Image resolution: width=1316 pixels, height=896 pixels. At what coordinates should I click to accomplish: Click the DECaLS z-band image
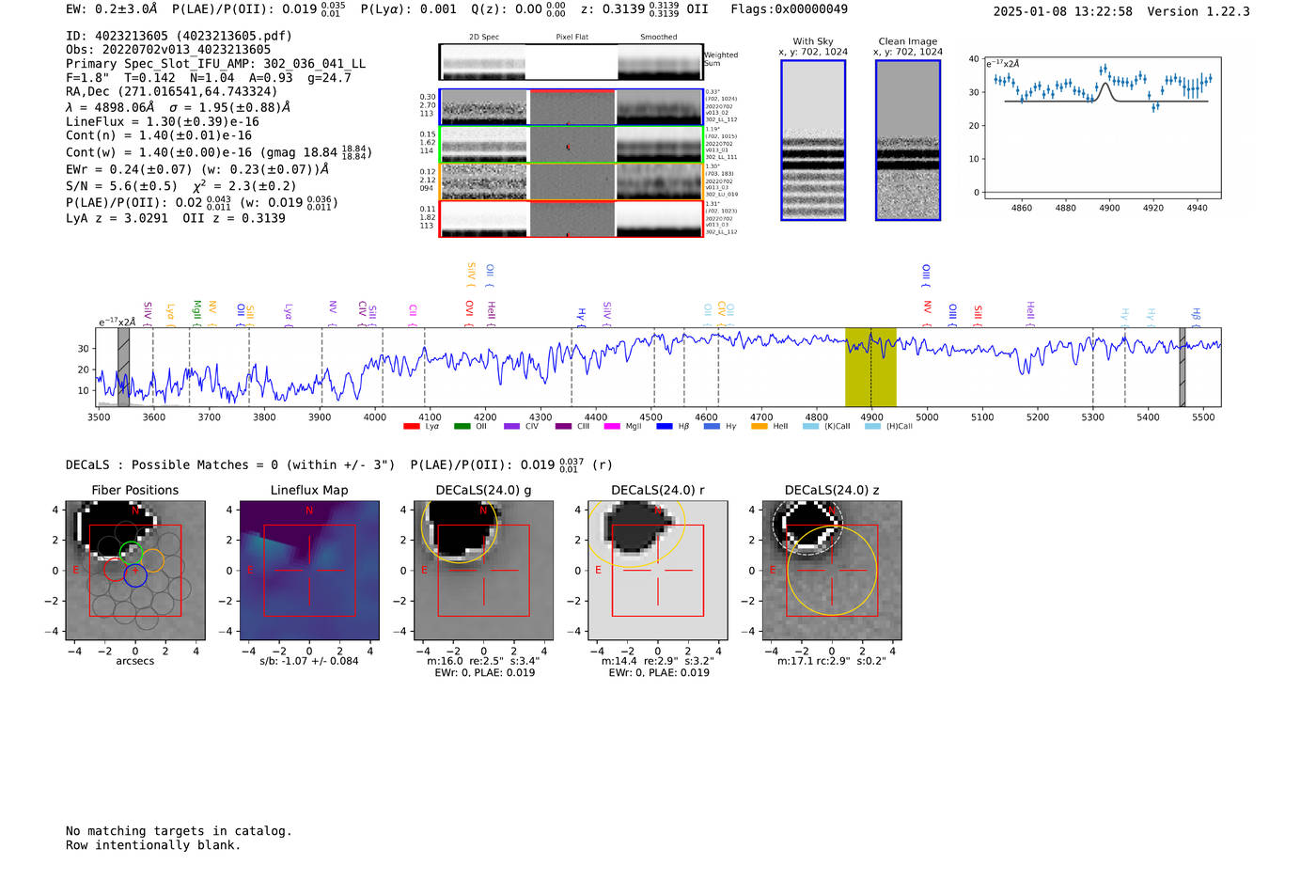[831, 571]
